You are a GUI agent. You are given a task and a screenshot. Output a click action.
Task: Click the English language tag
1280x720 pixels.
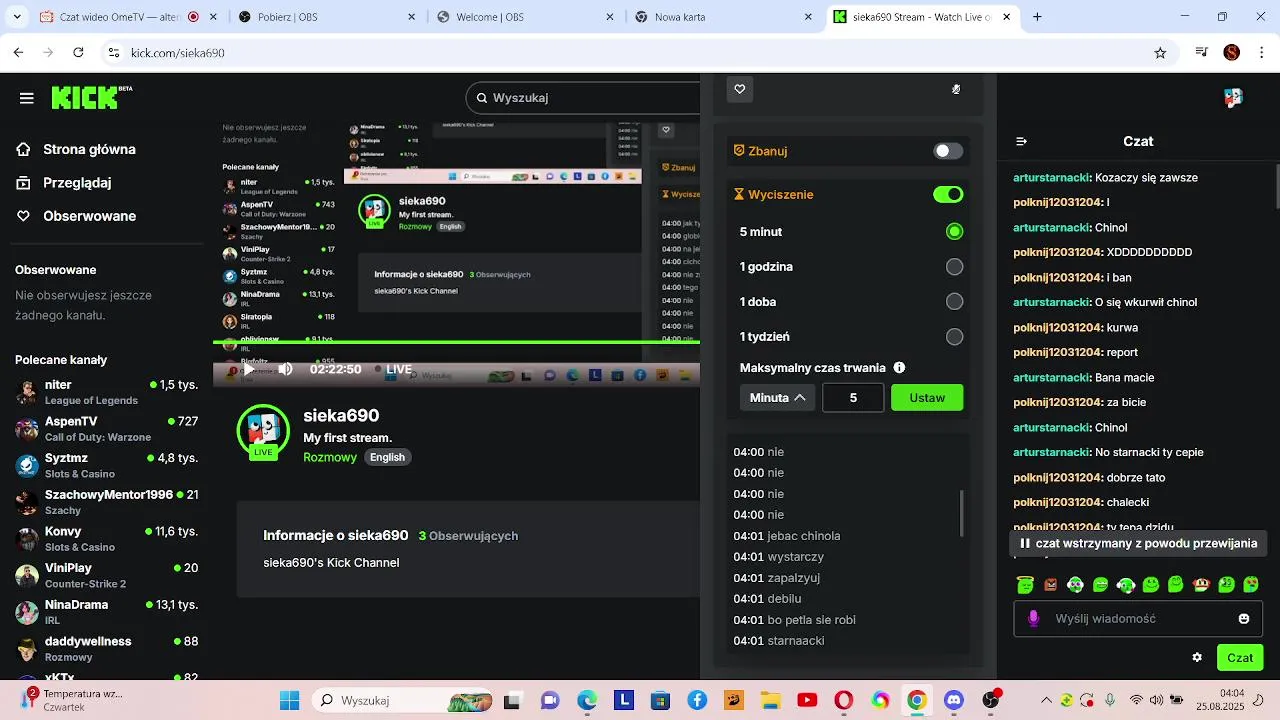[x=387, y=457]
